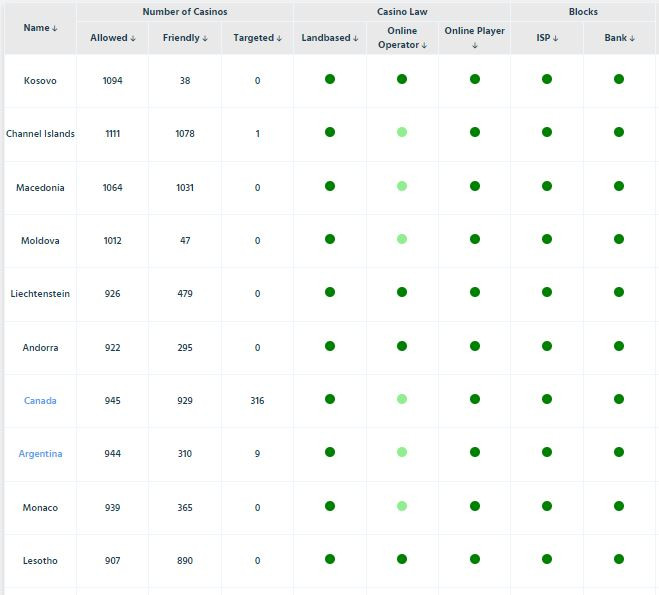Screen dimensions: 659x595
Task: Select the Monaco name cell
Action: click(x=40, y=508)
